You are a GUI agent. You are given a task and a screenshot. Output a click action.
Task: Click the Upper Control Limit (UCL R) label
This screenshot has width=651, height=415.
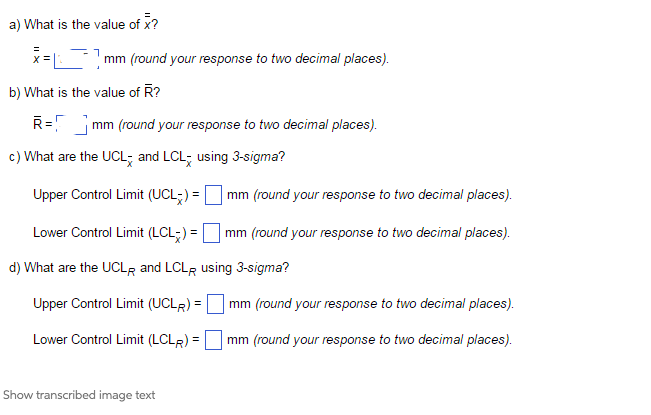112,304
